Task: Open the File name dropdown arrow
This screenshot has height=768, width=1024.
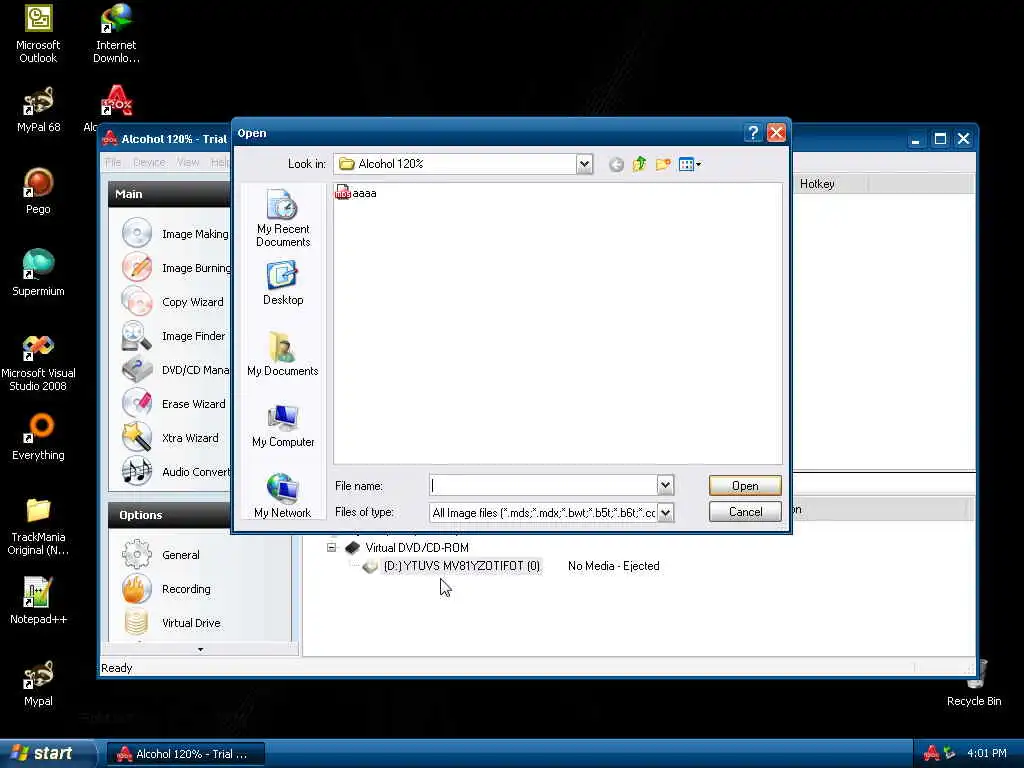Action: tap(665, 485)
